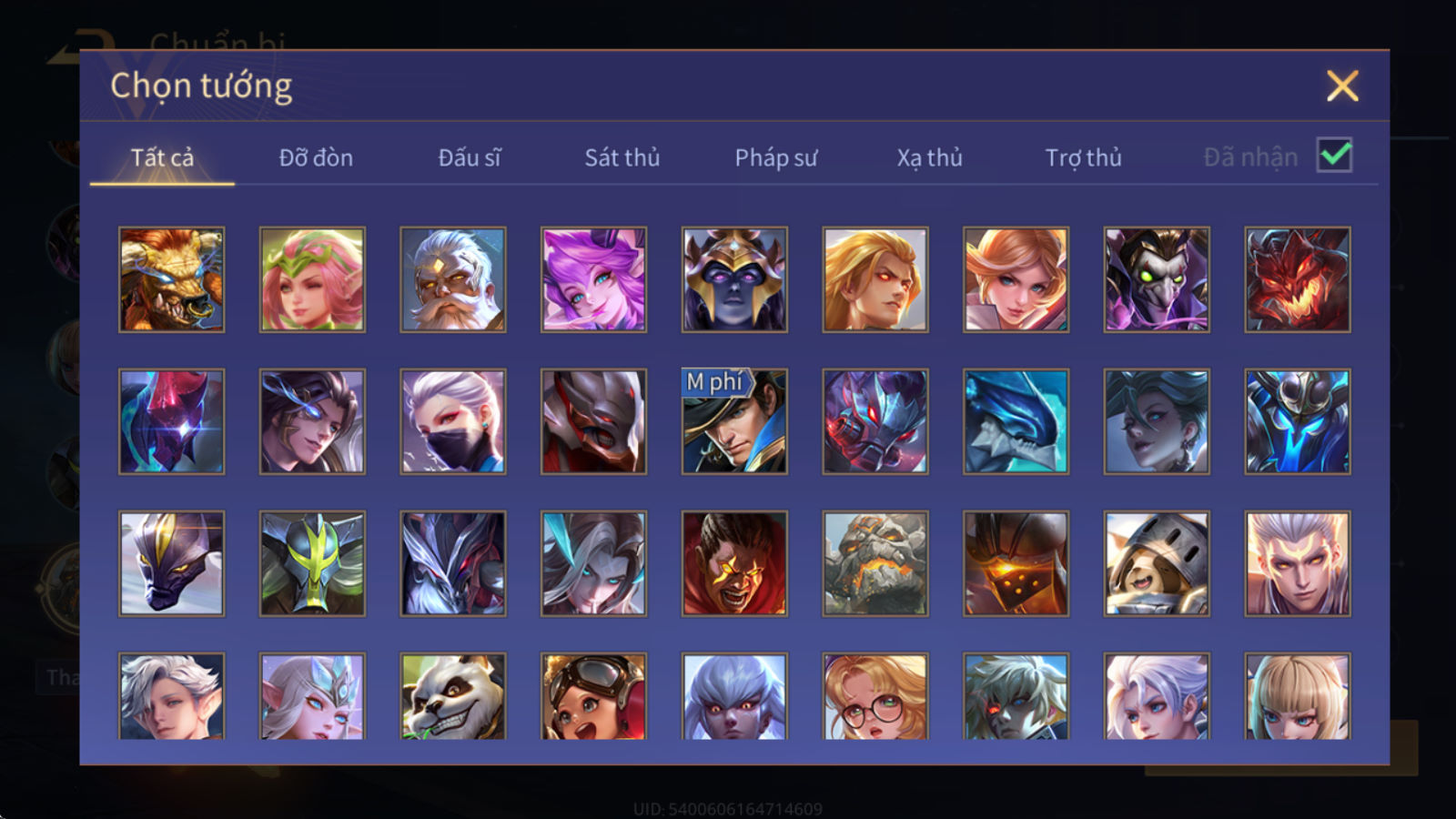Select the bull-headed hero portrait

pyautogui.click(x=171, y=279)
